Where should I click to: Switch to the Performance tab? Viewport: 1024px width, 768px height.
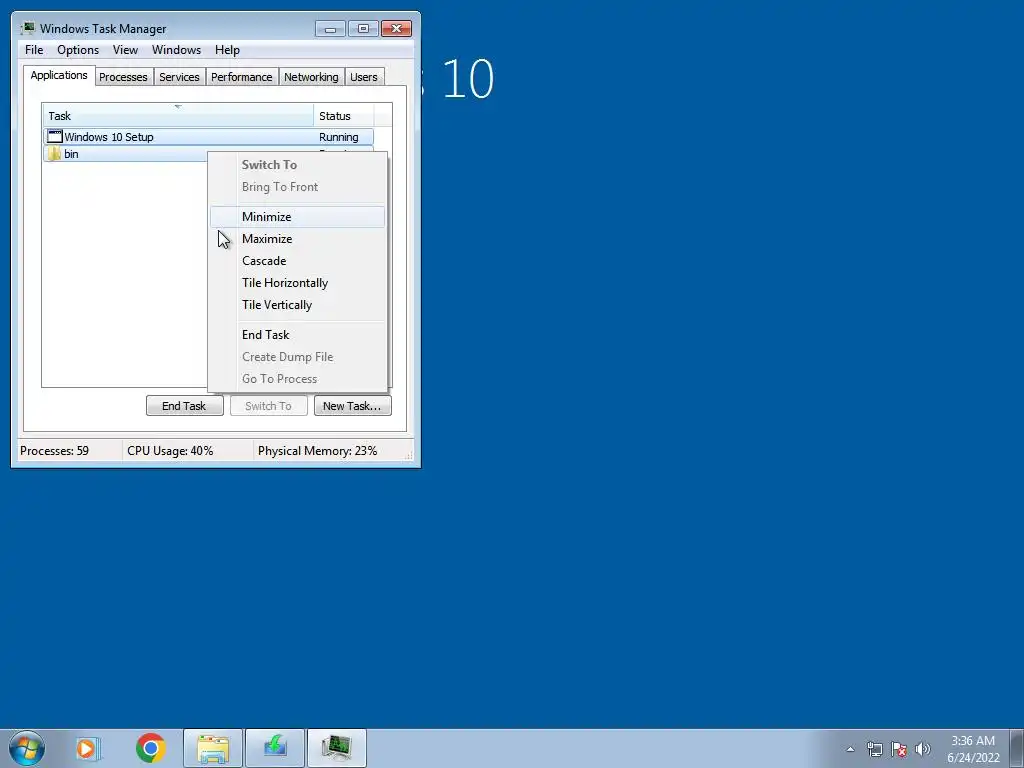tap(242, 77)
